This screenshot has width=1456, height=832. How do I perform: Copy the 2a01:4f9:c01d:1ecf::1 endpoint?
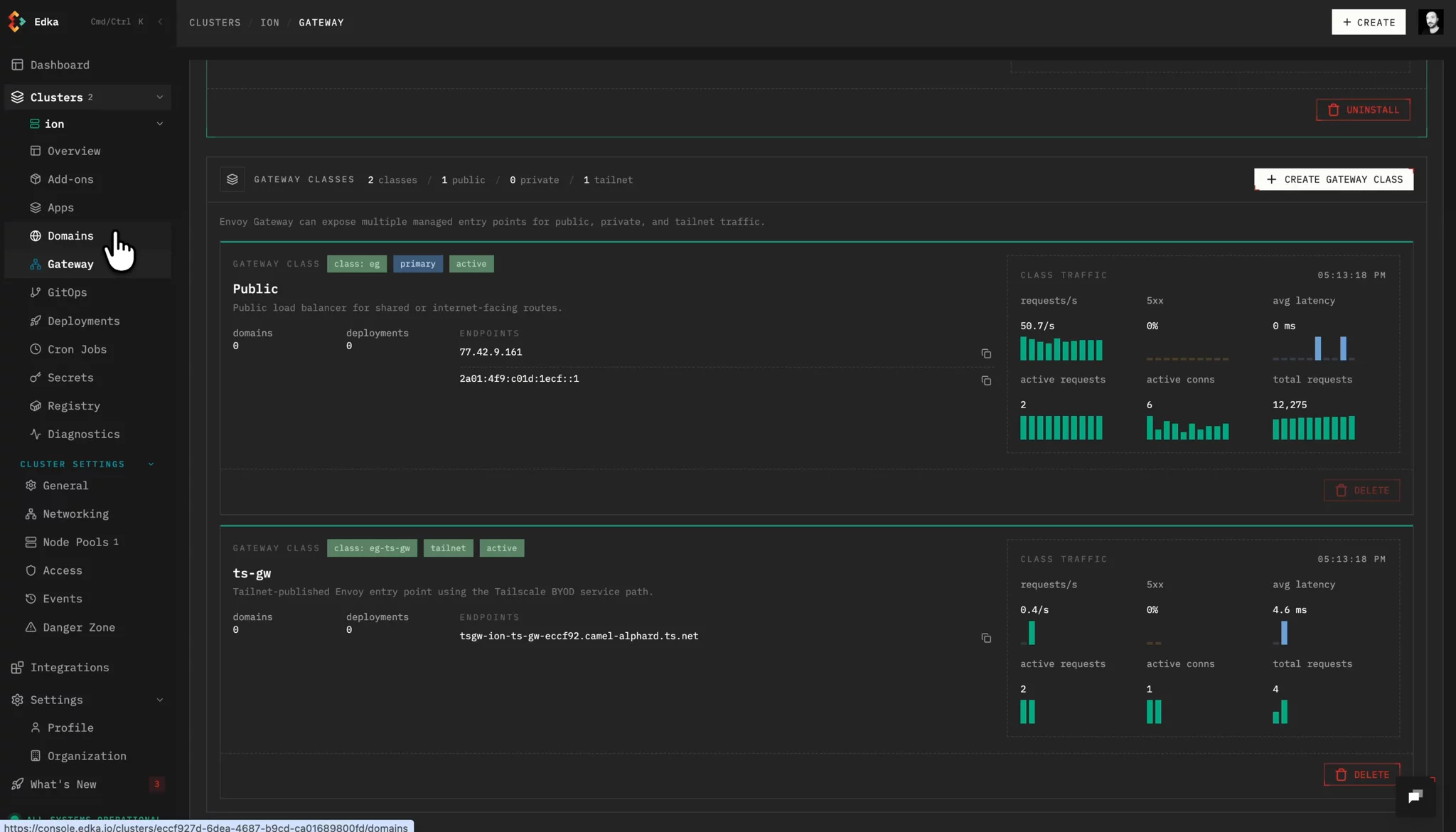(986, 381)
